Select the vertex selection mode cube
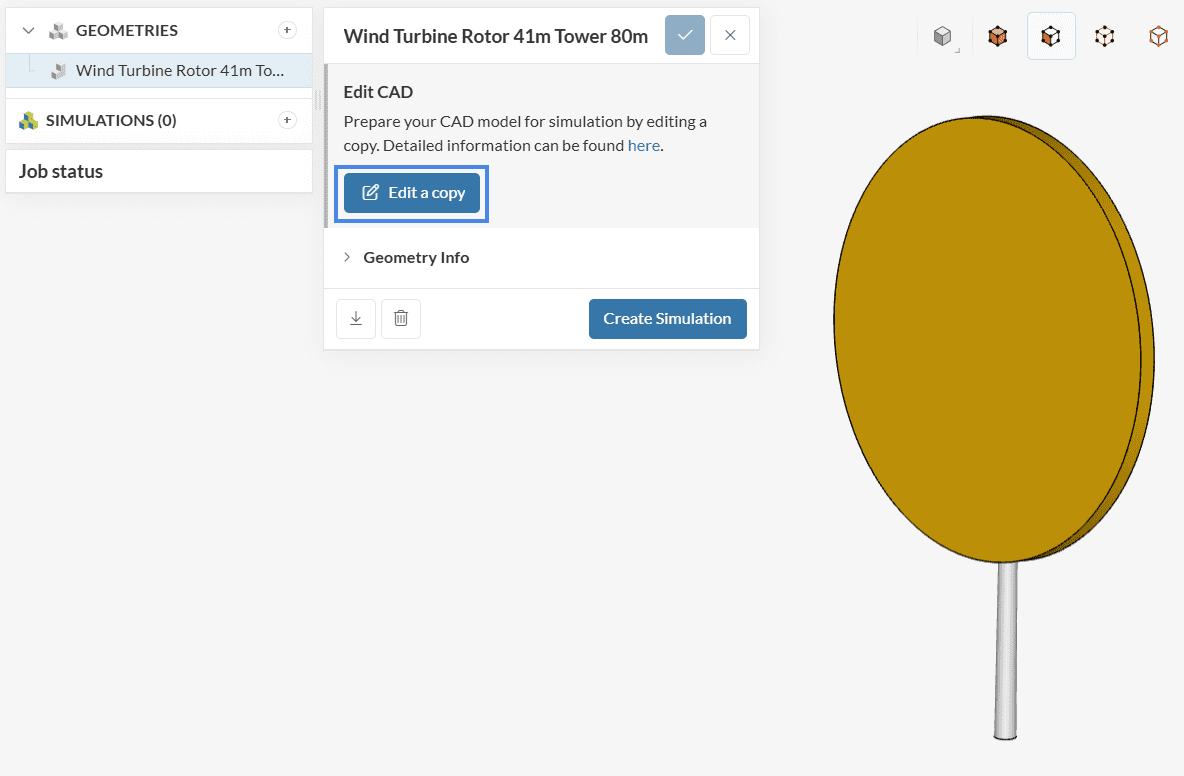The height and width of the screenshot is (776, 1184). (x=1157, y=37)
